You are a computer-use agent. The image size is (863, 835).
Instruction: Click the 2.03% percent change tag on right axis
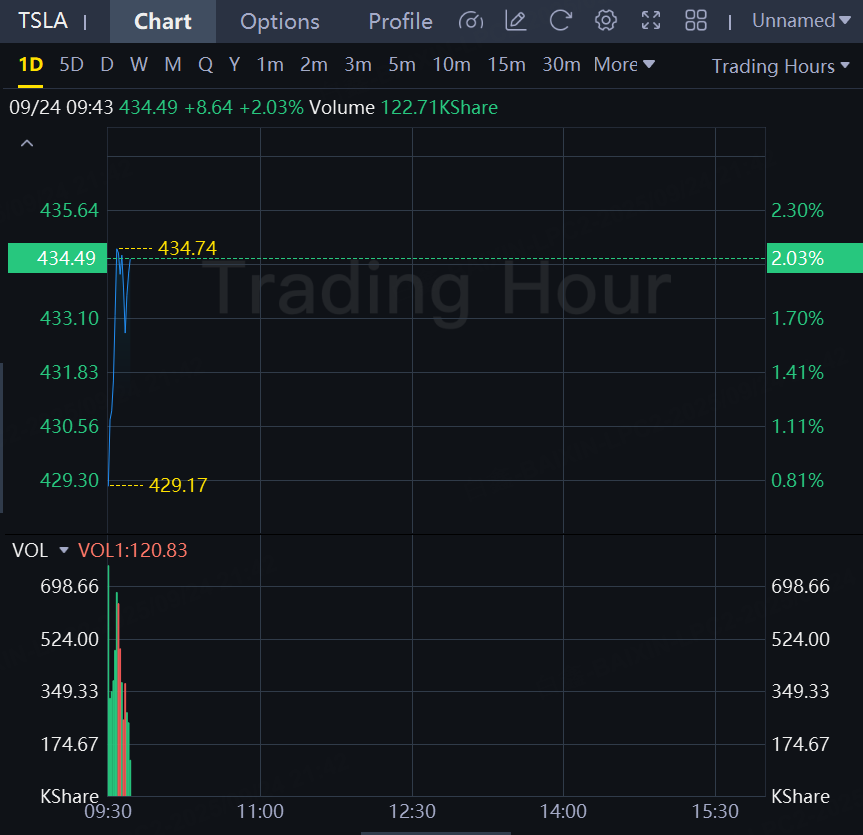point(815,258)
